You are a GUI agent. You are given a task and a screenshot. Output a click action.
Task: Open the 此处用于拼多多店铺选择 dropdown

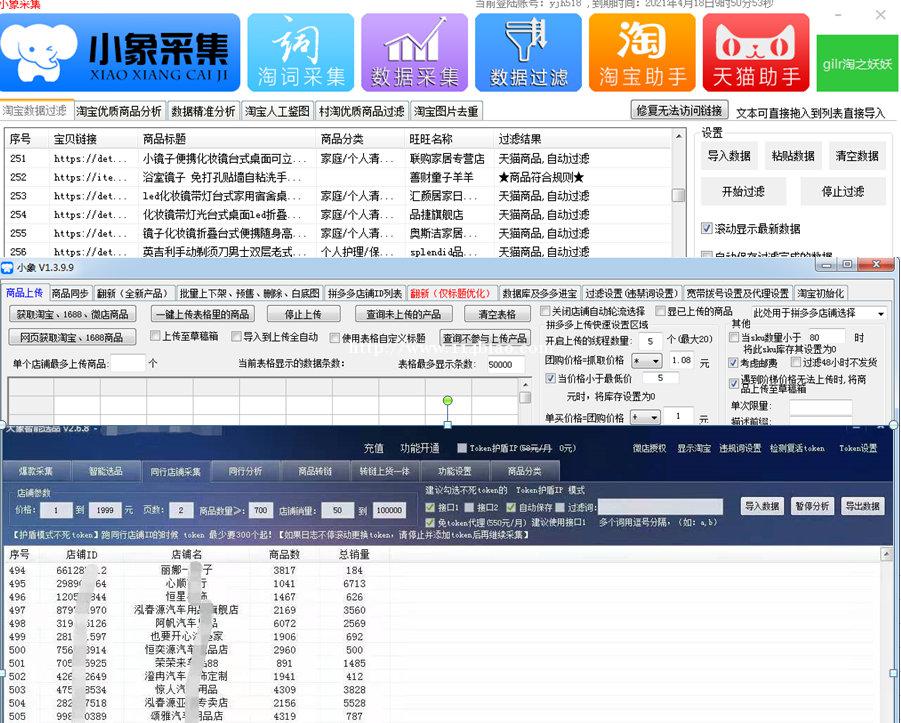coord(818,313)
